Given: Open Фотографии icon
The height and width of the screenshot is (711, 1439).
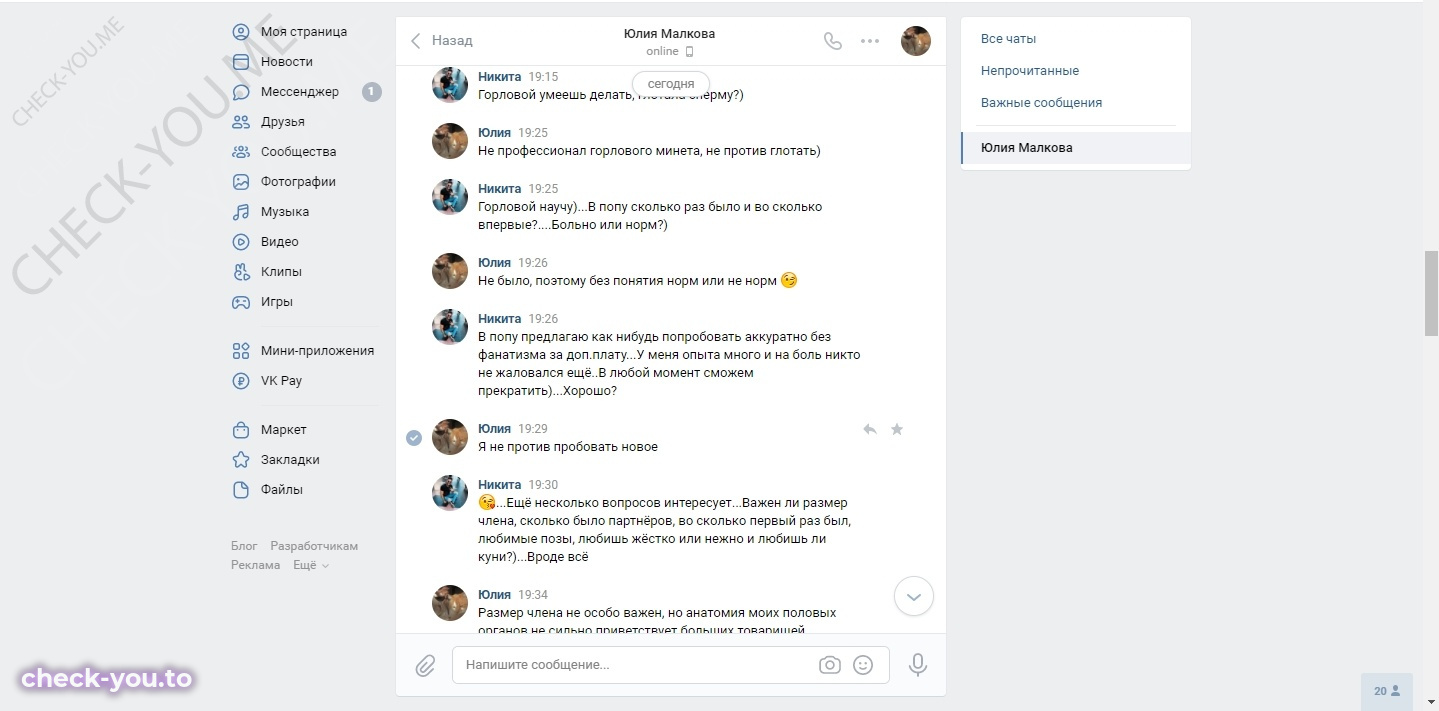Looking at the screenshot, I should tap(241, 182).
